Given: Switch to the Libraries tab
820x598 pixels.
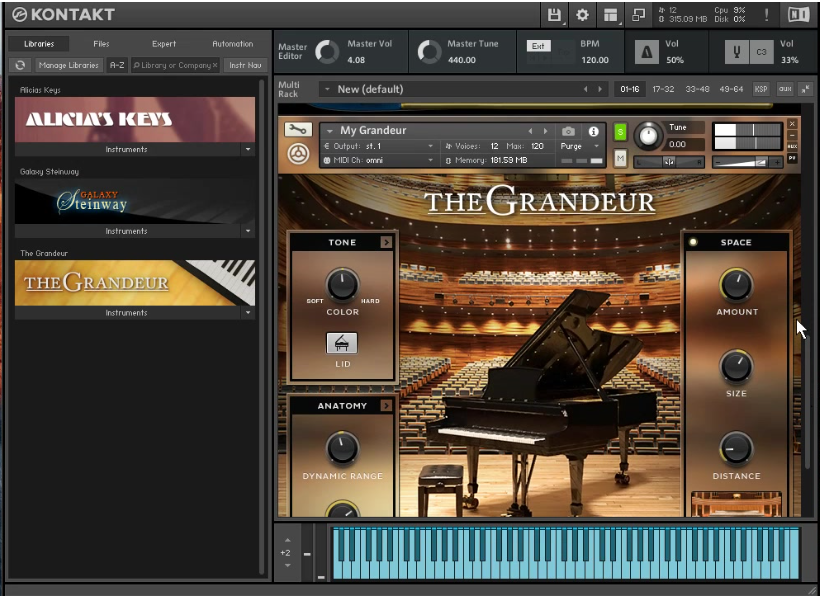Looking at the screenshot, I should 39,44.
